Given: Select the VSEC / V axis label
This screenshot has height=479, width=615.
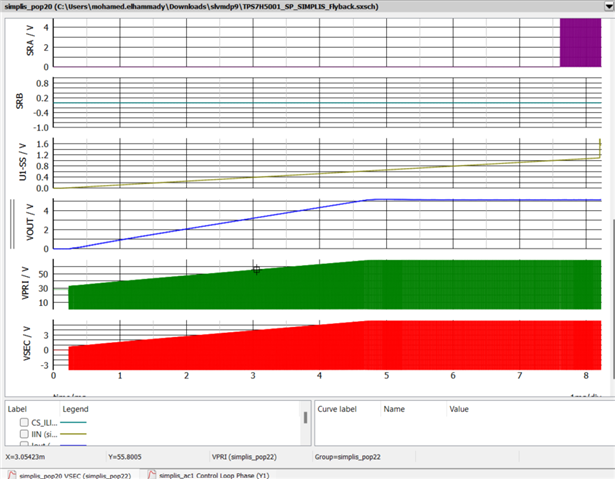Looking at the screenshot, I should (x=27, y=344).
